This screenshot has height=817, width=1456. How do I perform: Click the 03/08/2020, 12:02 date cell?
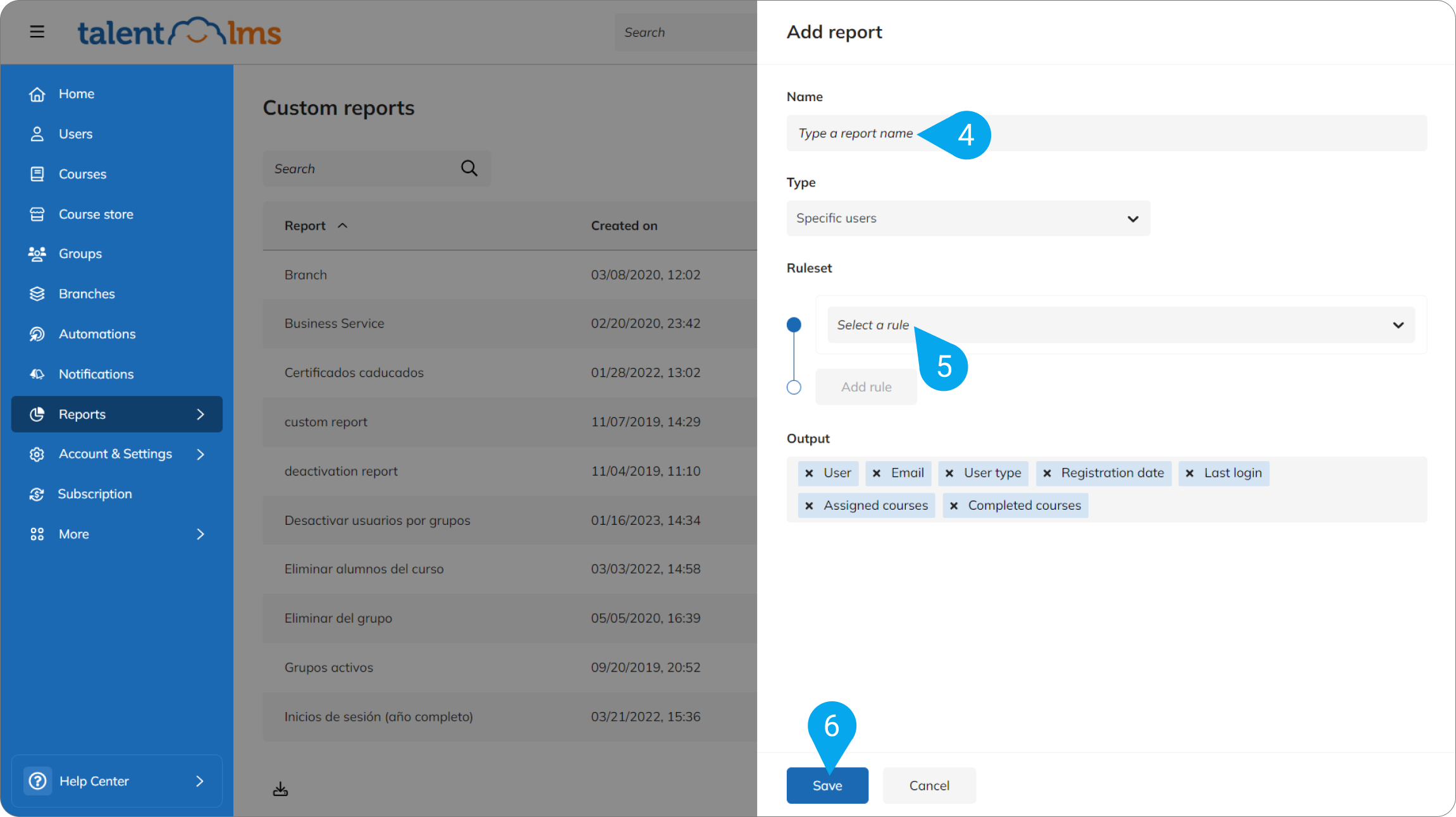[x=646, y=275]
